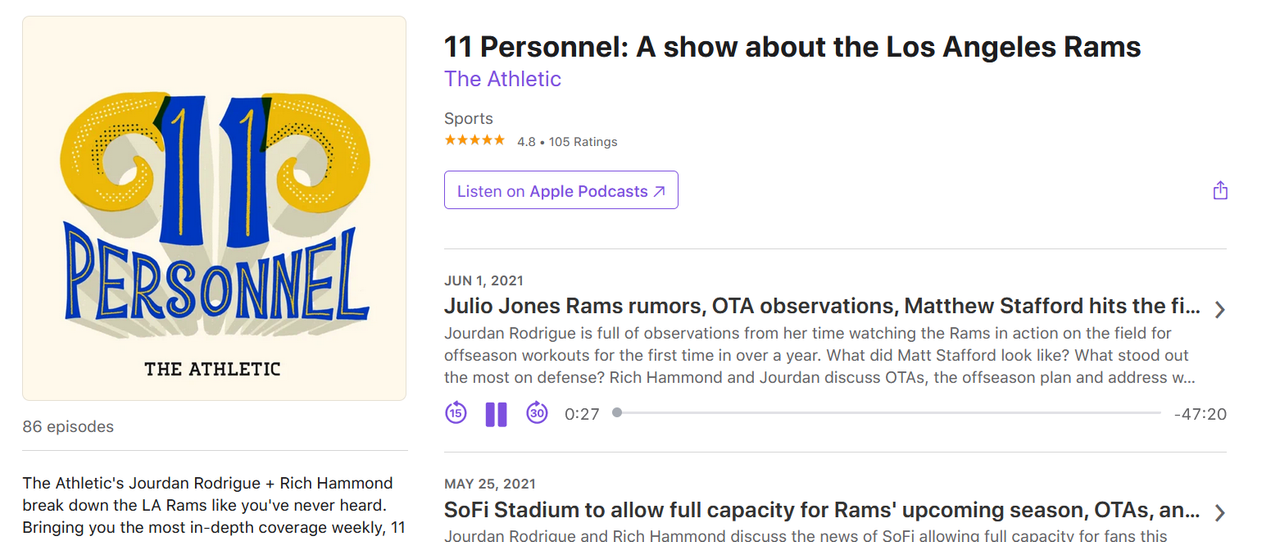1280x542 pixels.
Task: Expand the Julio Jones Rams rumors episode chevron
Action: coord(1219,309)
